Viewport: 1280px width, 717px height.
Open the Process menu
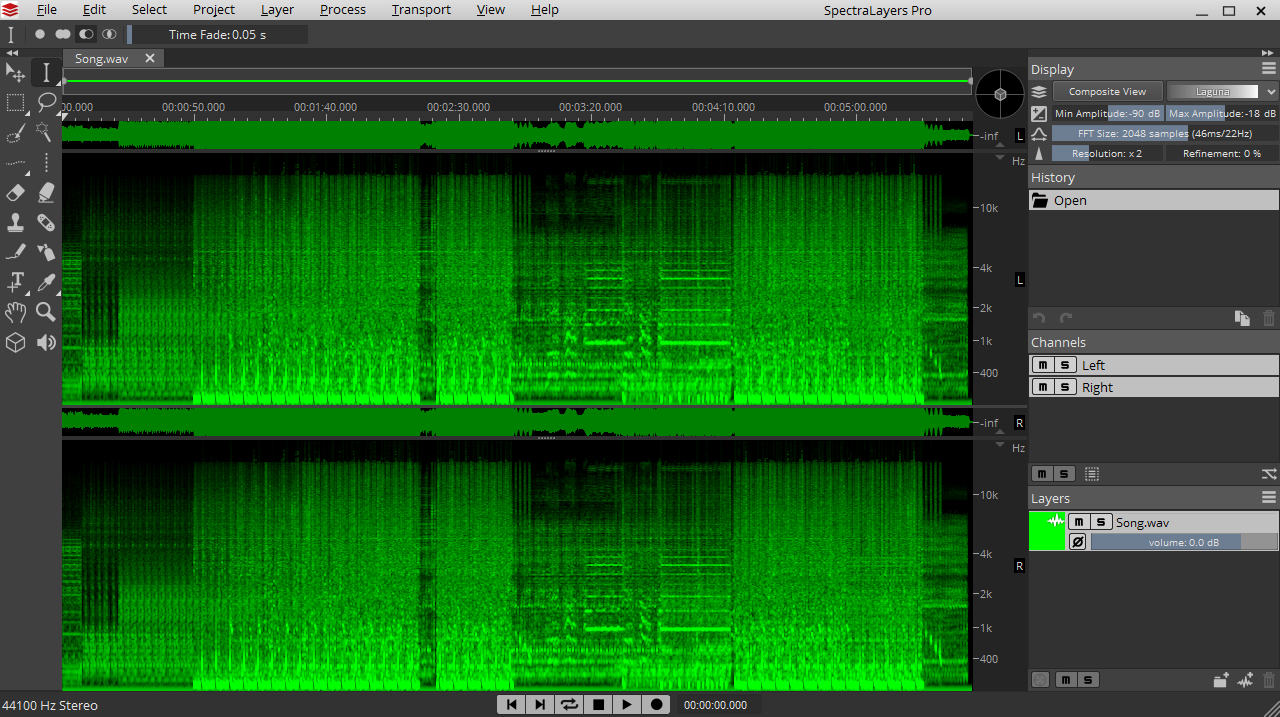click(x=343, y=10)
